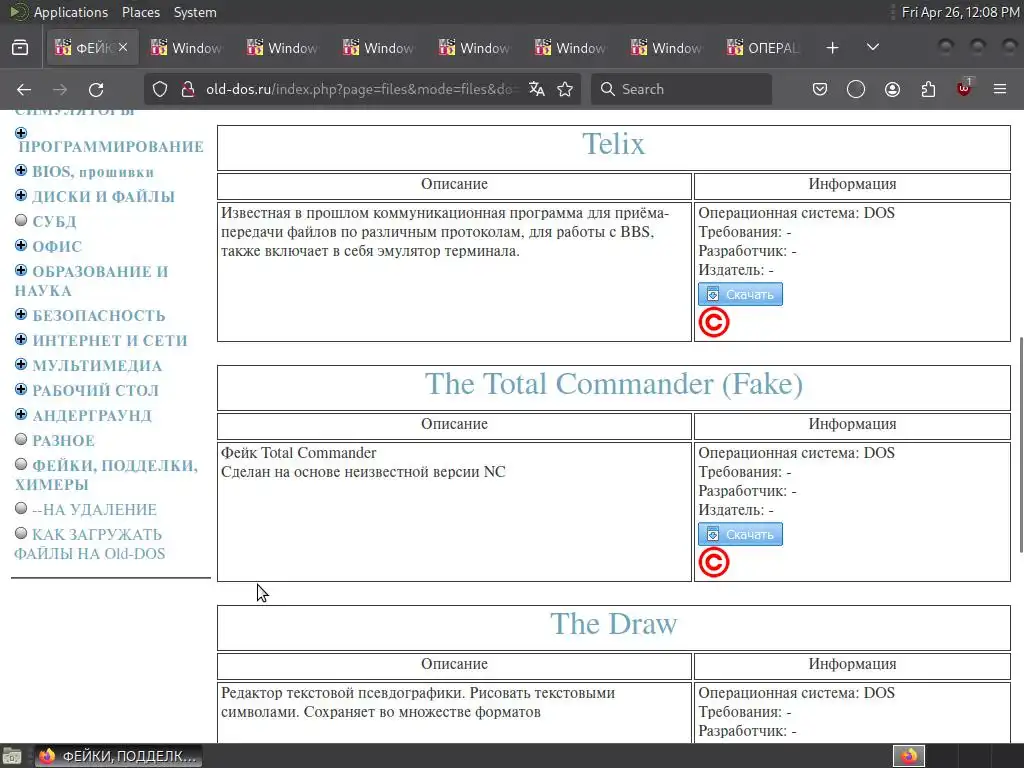The image size is (1024, 768).
Task: Click magnifier icon in the Search box
Action: click(x=607, y=89)
